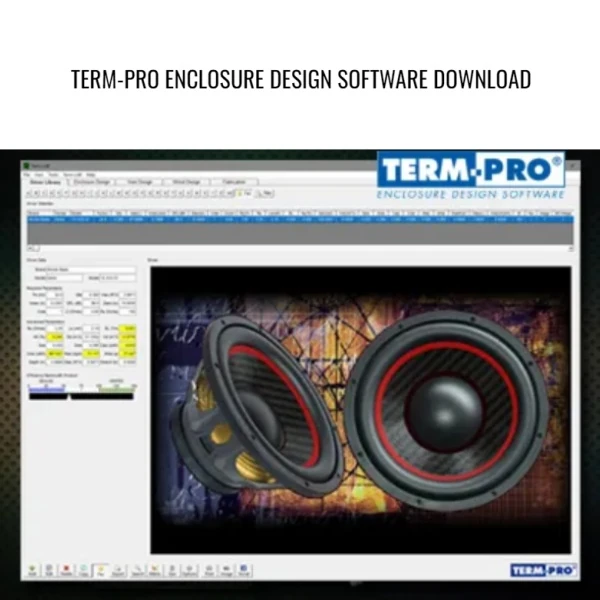
Task: Click the Metric units icon in bottom toolbar
Action: [155, 570]
